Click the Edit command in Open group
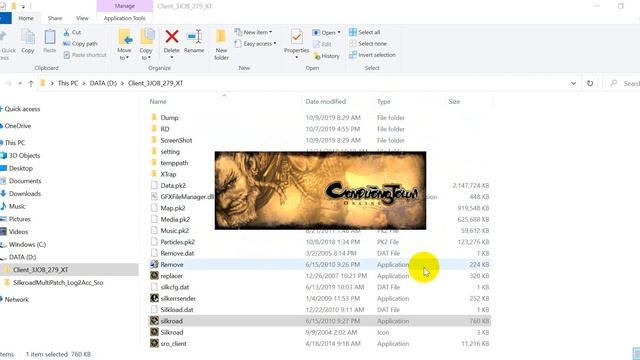 322,44
